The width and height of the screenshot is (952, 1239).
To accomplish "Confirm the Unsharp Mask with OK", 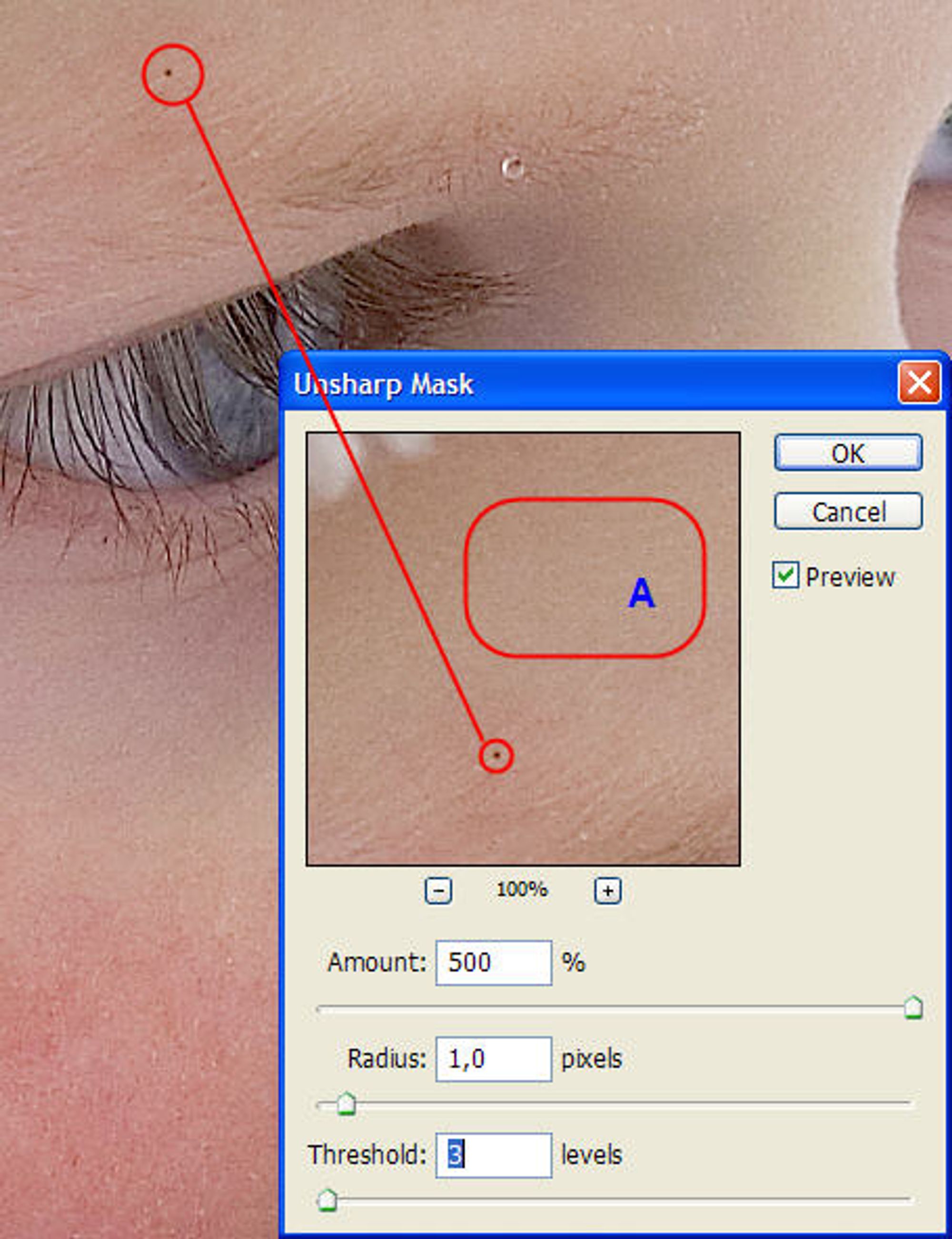I will [x=848, y=453].
